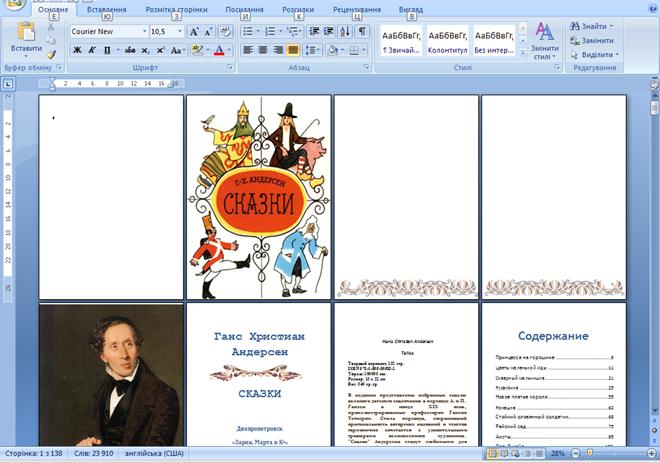Click the Sort (A-Z) icon
Viewport: 660px width, 463px height.
tap(345, 32)
